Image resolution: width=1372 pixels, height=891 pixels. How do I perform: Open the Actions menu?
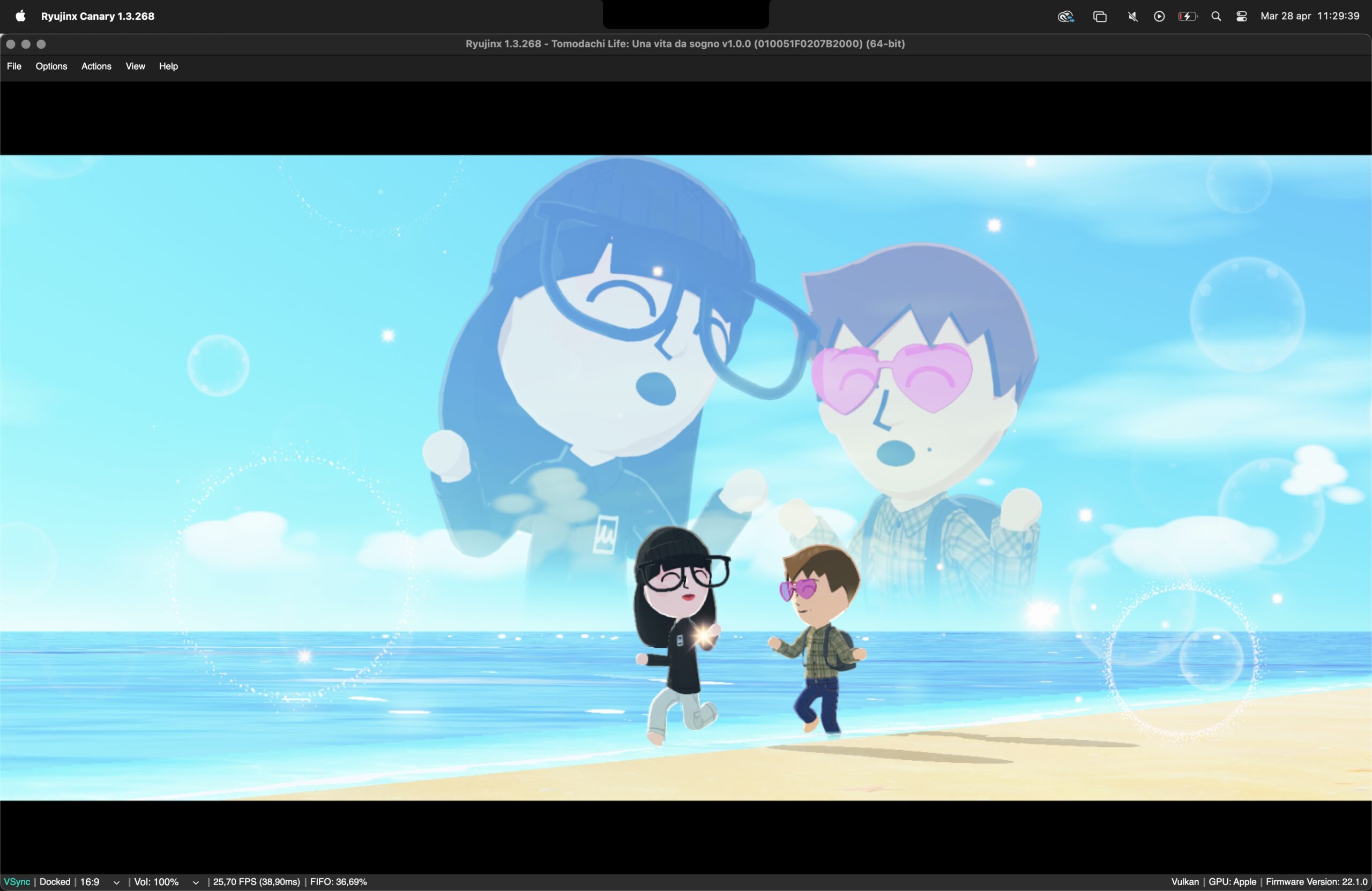96,66
